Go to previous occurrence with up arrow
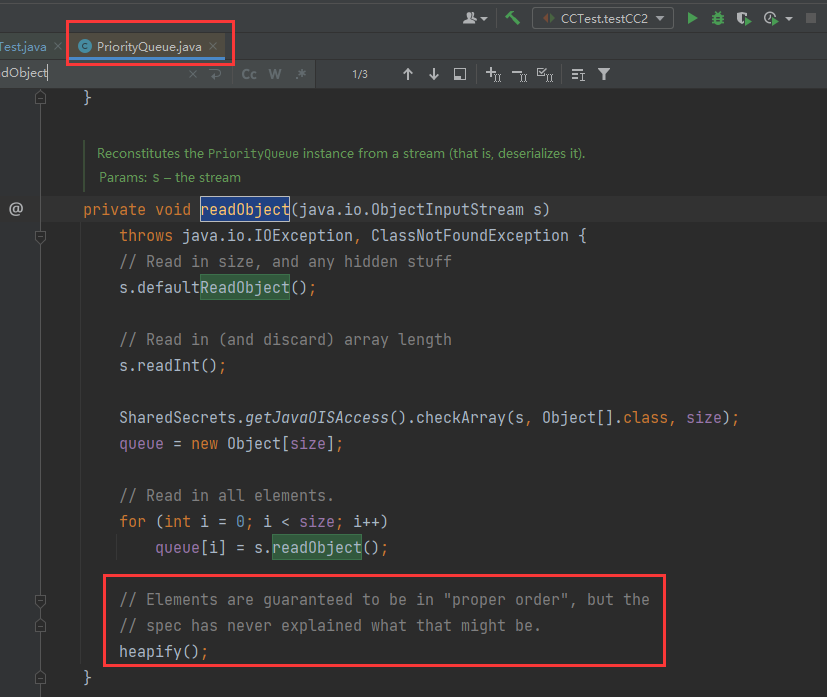Image resolution: width=827 pixels, height=697 pixels. point(408,74)
